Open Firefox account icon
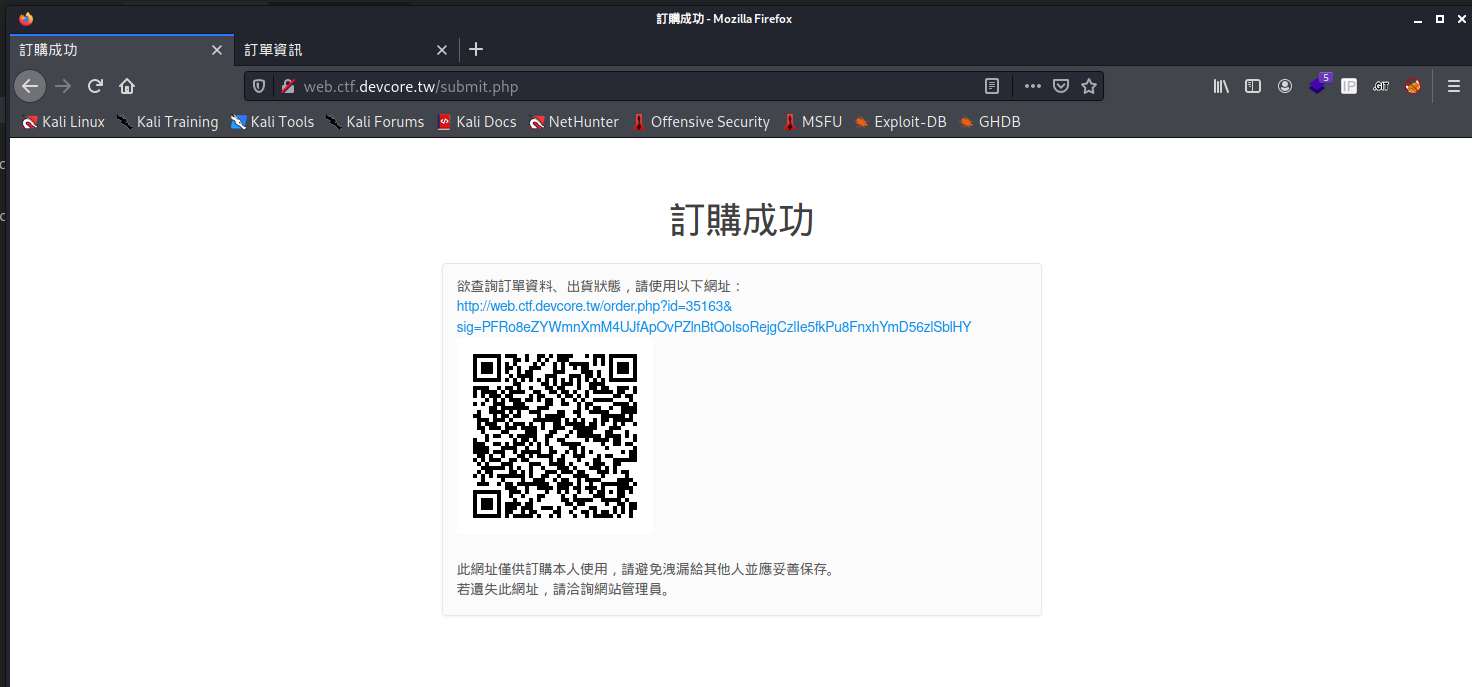This screenshot has width=1472, height=687. pyautogui.click(x=1285, y=86)
